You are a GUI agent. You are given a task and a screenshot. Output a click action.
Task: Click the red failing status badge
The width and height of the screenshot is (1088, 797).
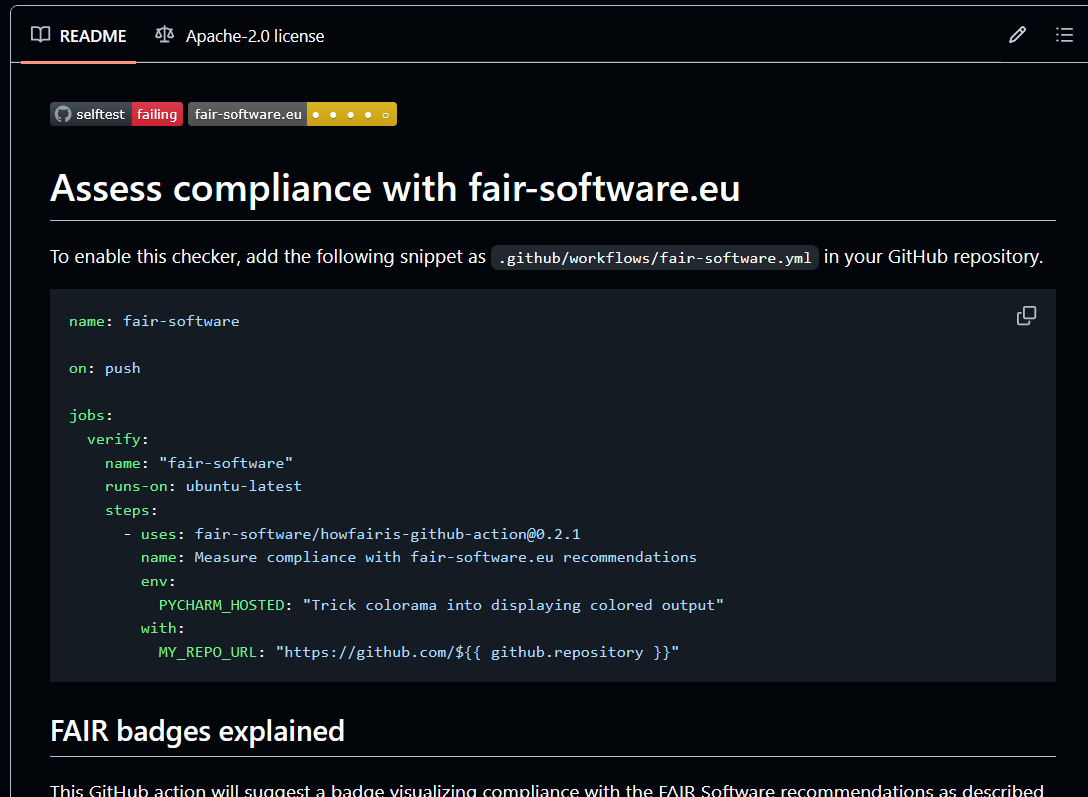[157, 114]
